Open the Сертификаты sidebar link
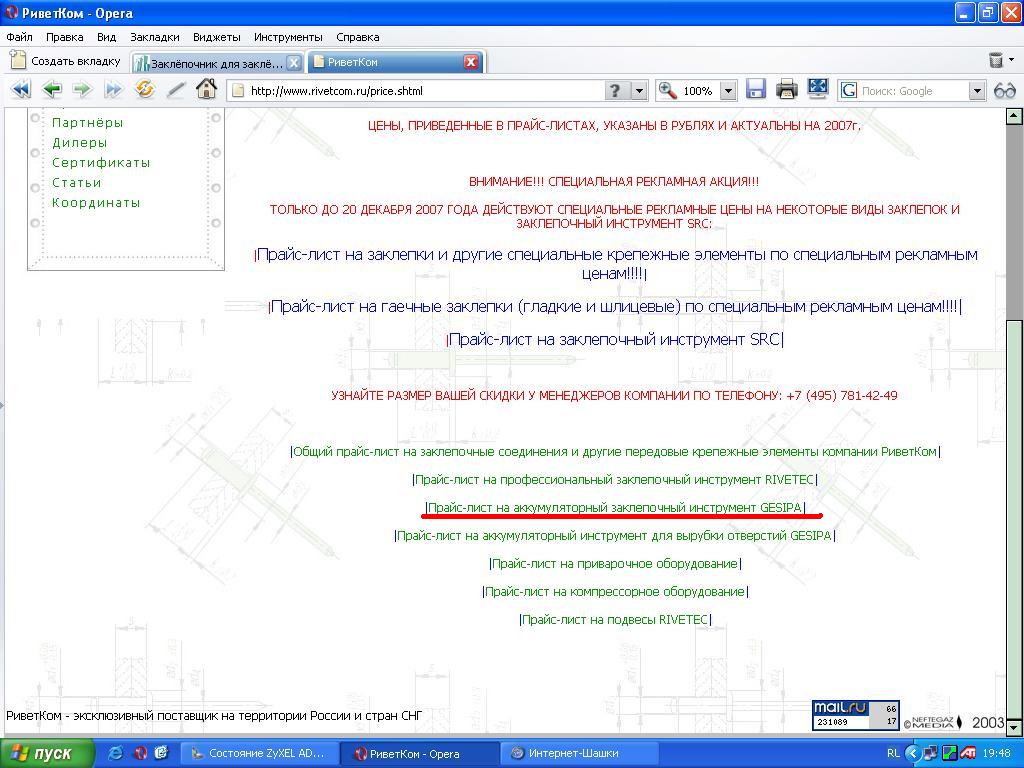This screenshot has height=768, width=1024. [101, 163]
